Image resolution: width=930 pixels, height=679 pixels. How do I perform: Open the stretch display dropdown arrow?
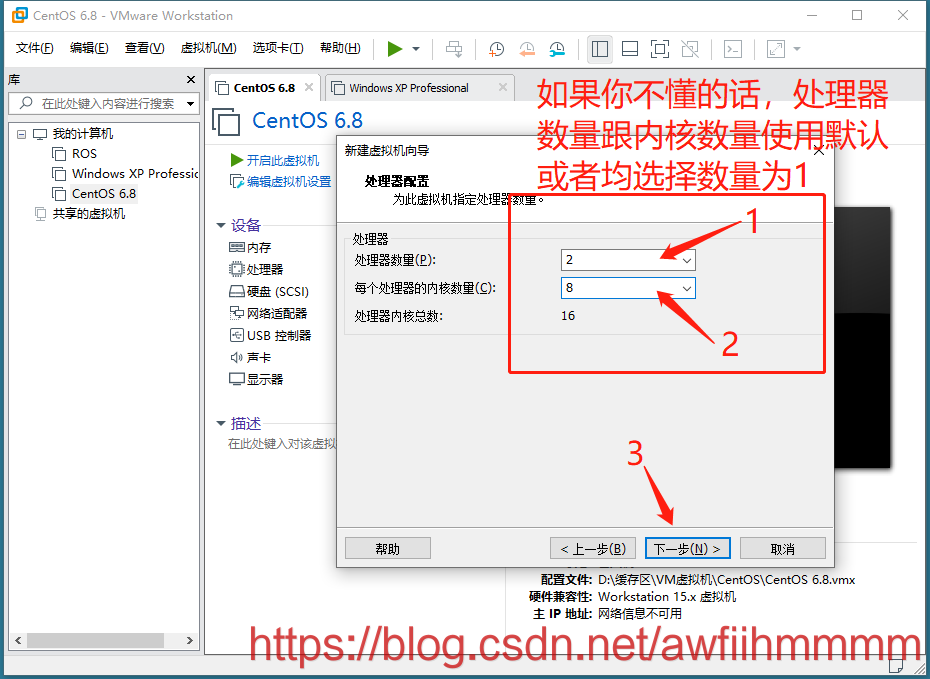tap(797, 49)
